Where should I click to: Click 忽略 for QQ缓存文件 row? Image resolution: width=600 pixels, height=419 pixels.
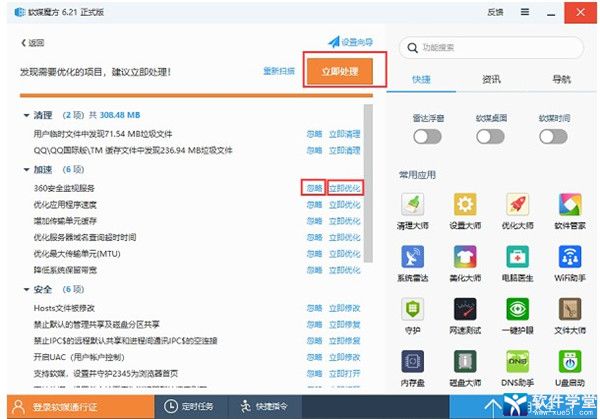(315, 150)
